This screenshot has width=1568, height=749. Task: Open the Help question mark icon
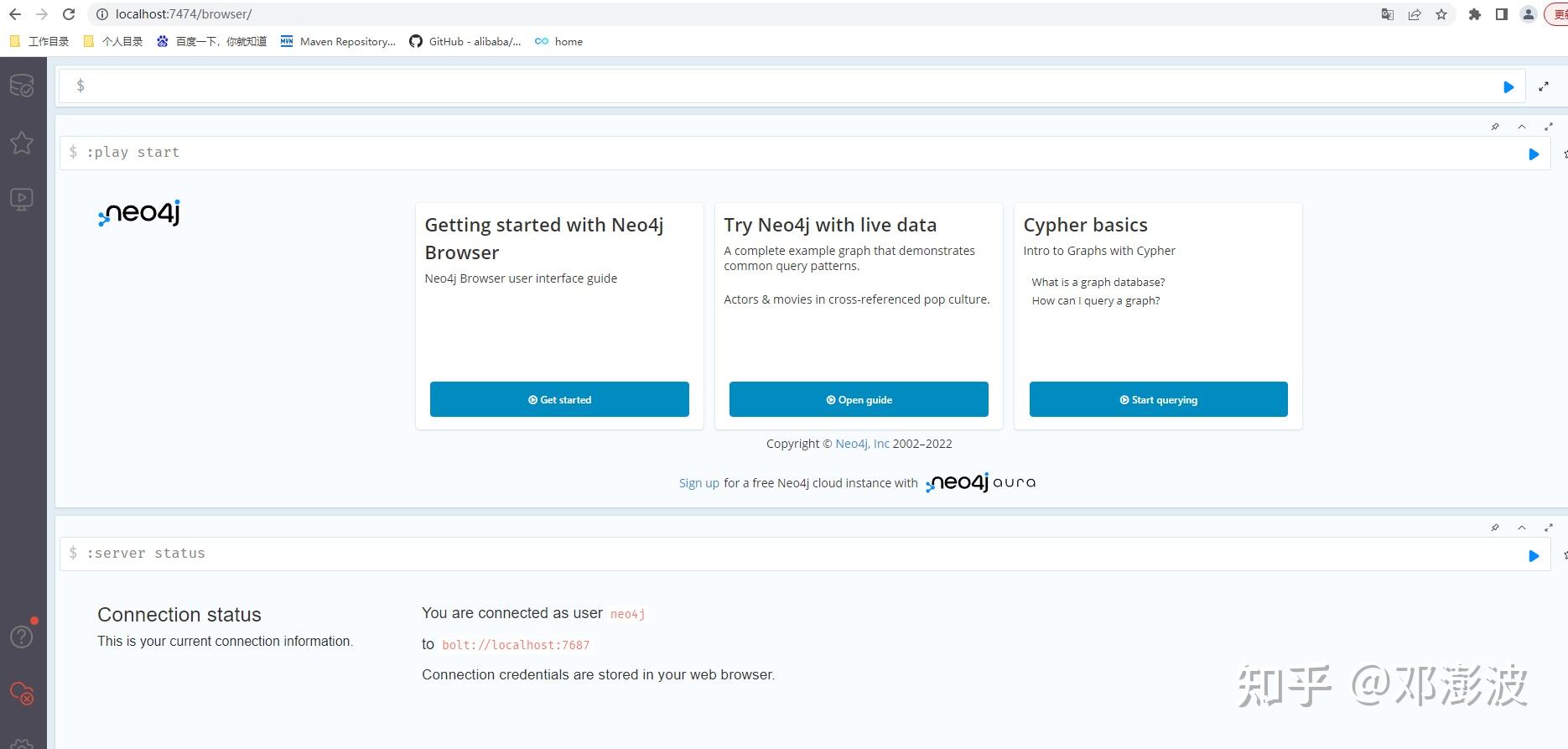pos(22,637)
